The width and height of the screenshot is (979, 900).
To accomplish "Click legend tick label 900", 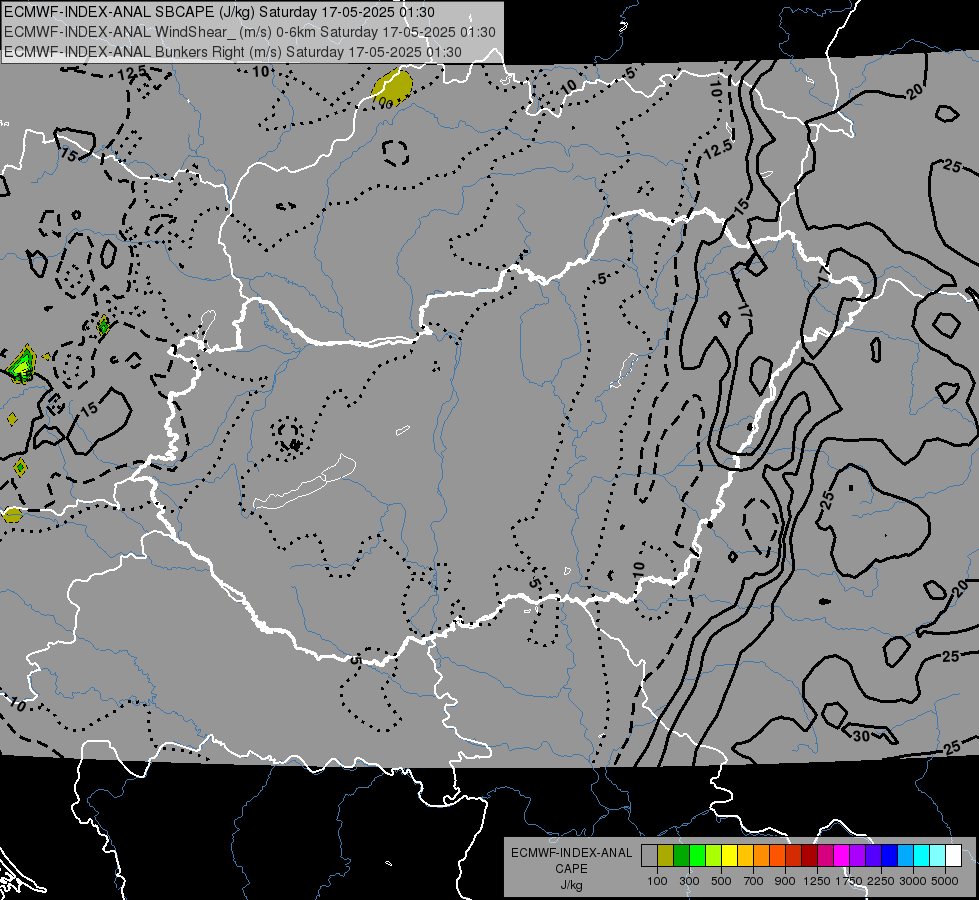I will (785, 881).
